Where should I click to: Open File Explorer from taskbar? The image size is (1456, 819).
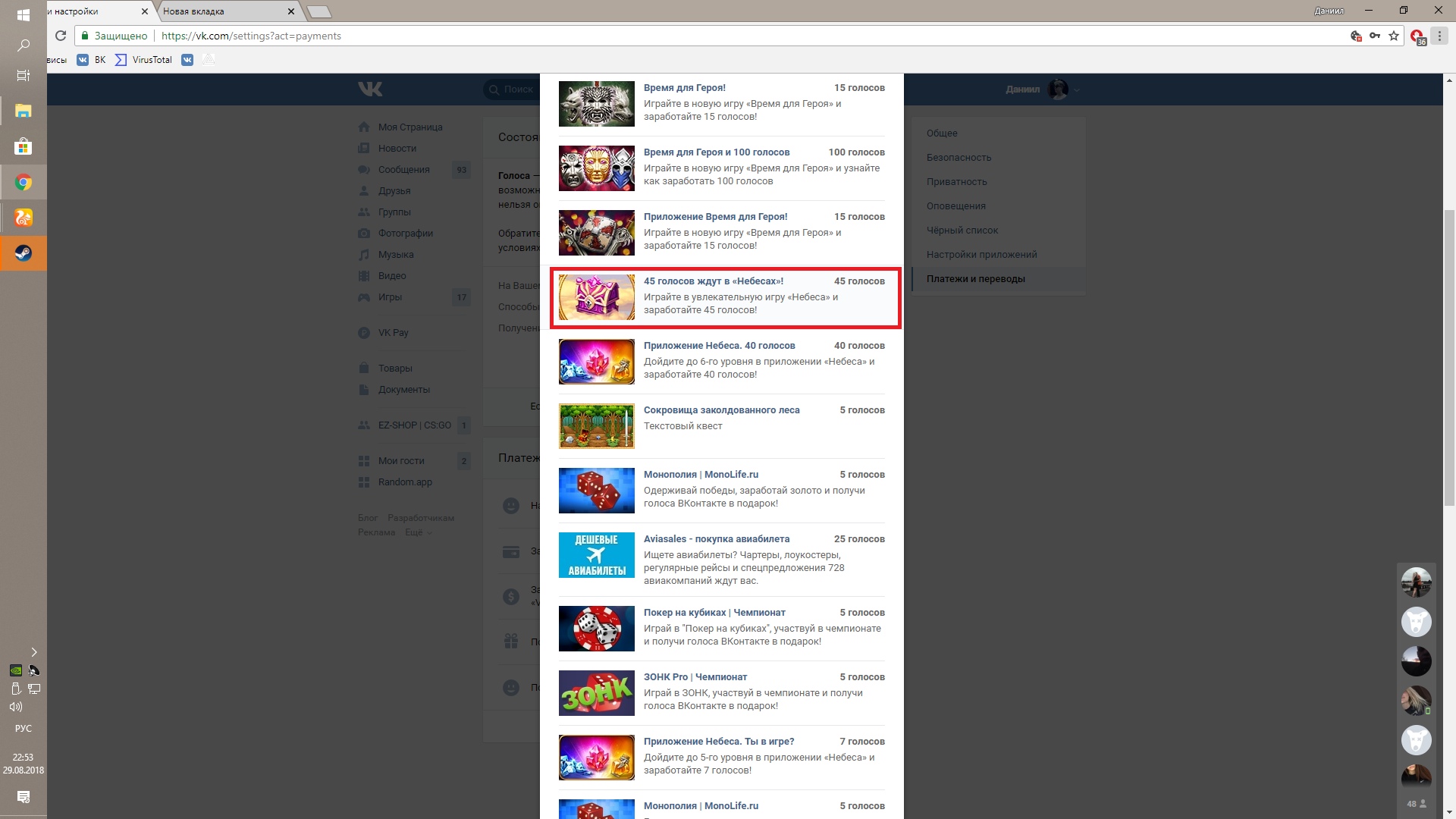24,111
